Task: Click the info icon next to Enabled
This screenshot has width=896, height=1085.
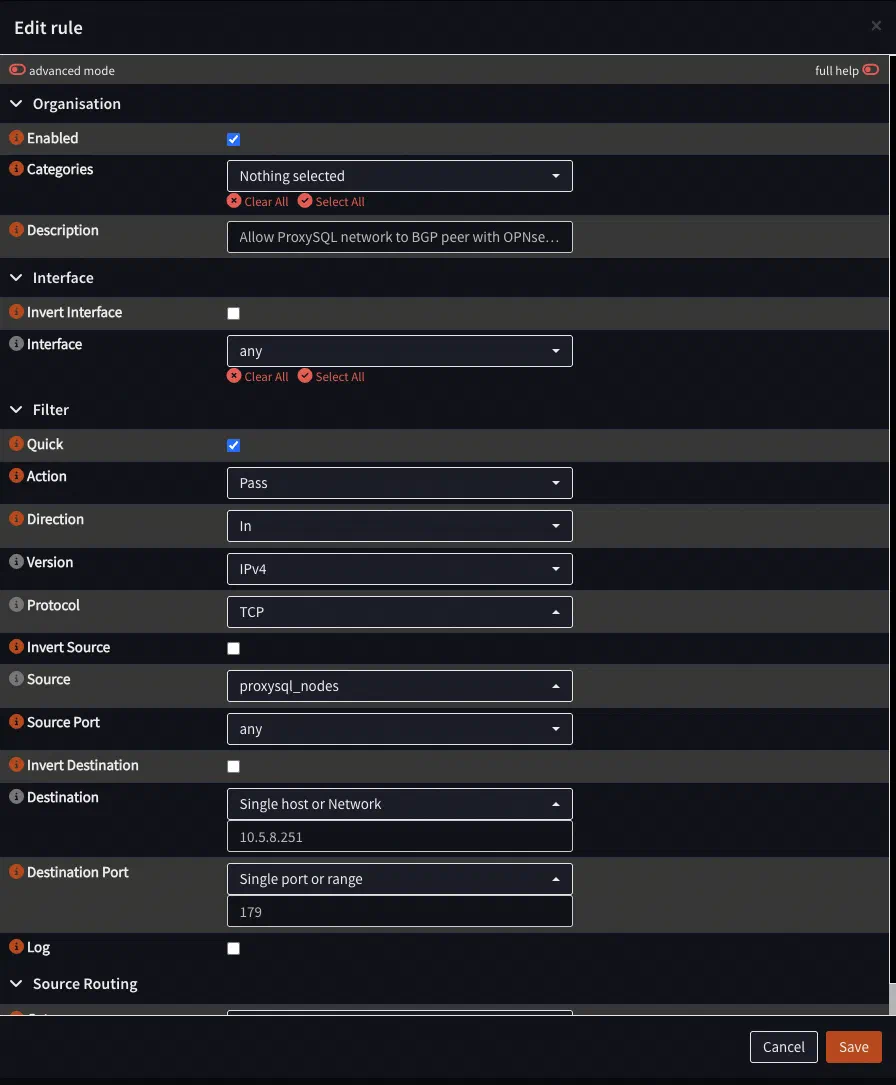Action: (x=17, y=138)
